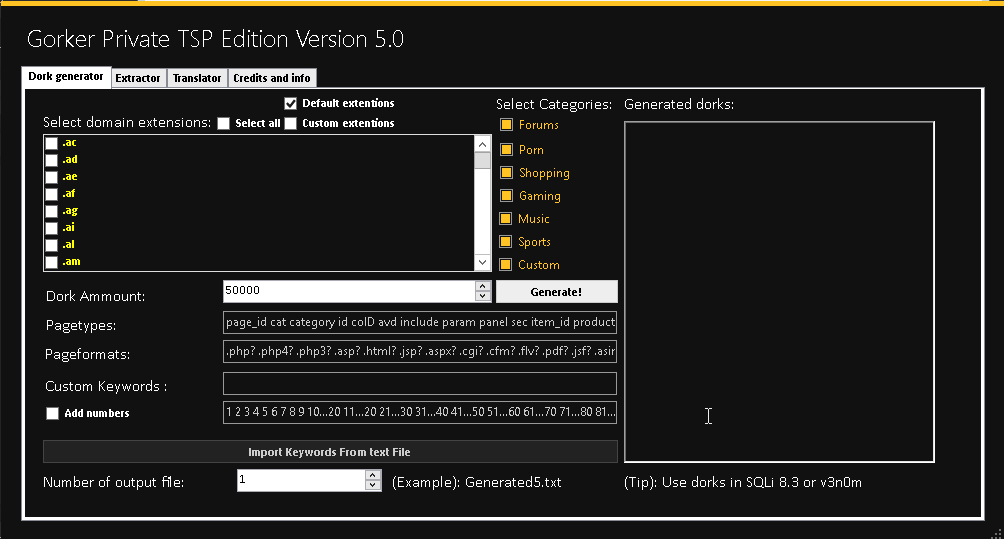Image resolution: width=1004 pixels, height=539 pixels.
Task: Check the .af domain extension
Action: (52, 194)
